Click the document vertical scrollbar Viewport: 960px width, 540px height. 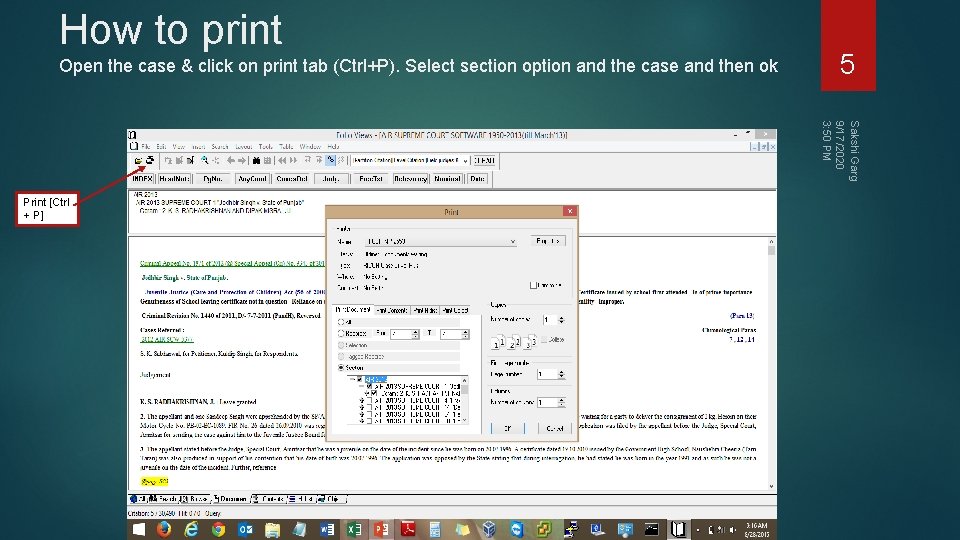(771, 364)
